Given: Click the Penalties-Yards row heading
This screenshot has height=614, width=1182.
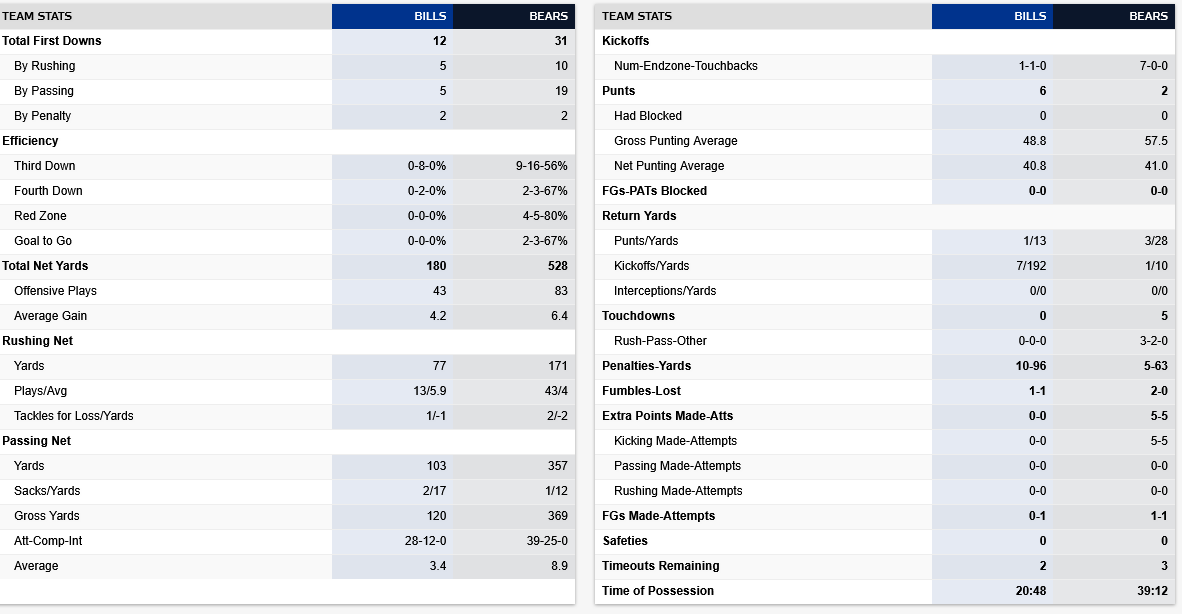Looking at the screenshot, I should 646,366.
